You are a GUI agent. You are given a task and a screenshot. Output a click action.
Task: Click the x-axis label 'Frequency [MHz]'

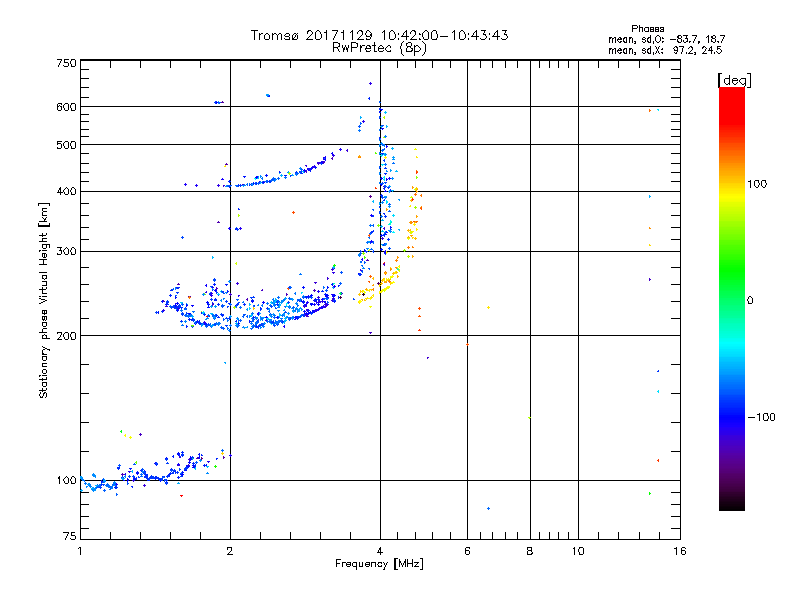[379, 564]
